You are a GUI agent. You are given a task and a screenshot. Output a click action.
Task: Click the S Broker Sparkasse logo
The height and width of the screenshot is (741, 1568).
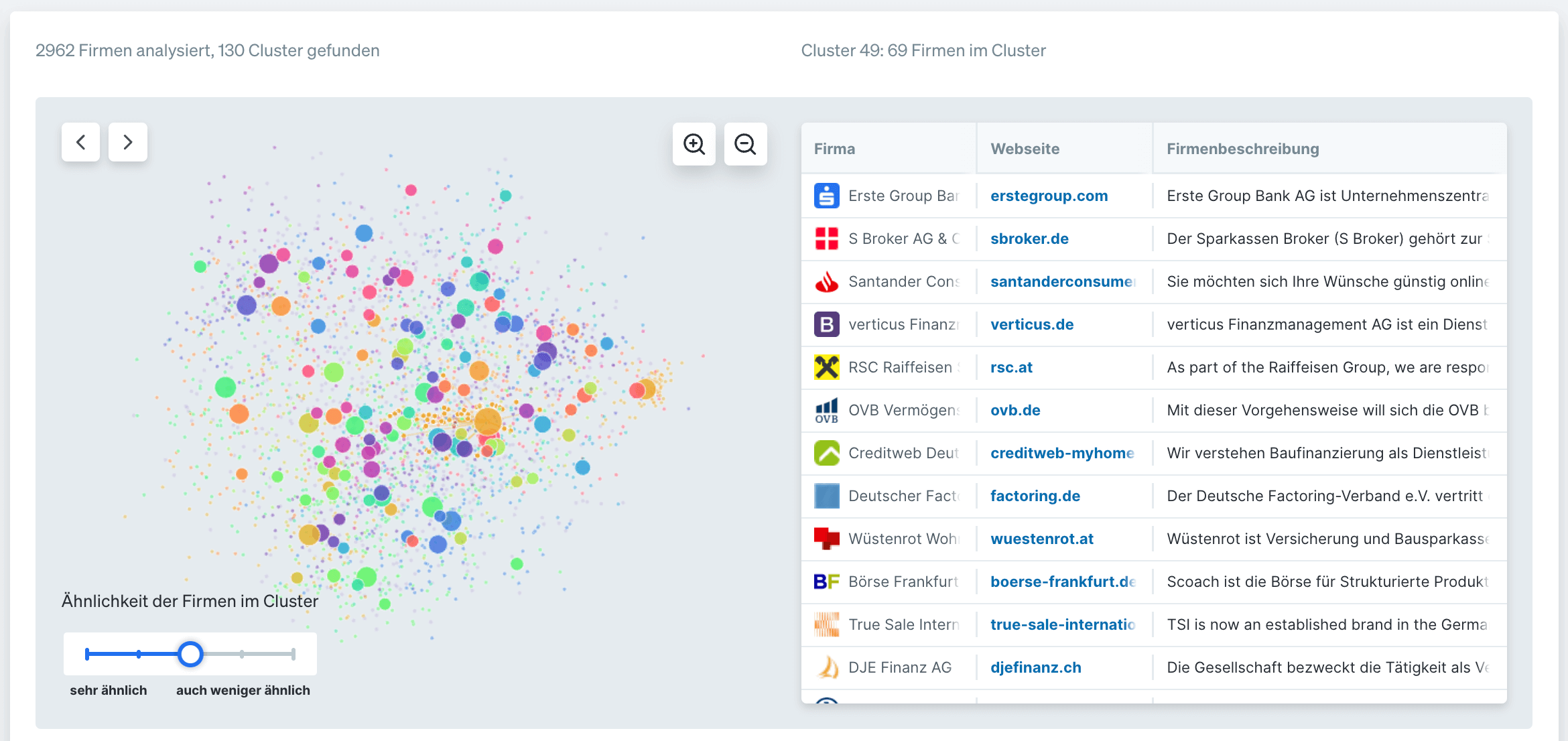[x=828, y=239]
